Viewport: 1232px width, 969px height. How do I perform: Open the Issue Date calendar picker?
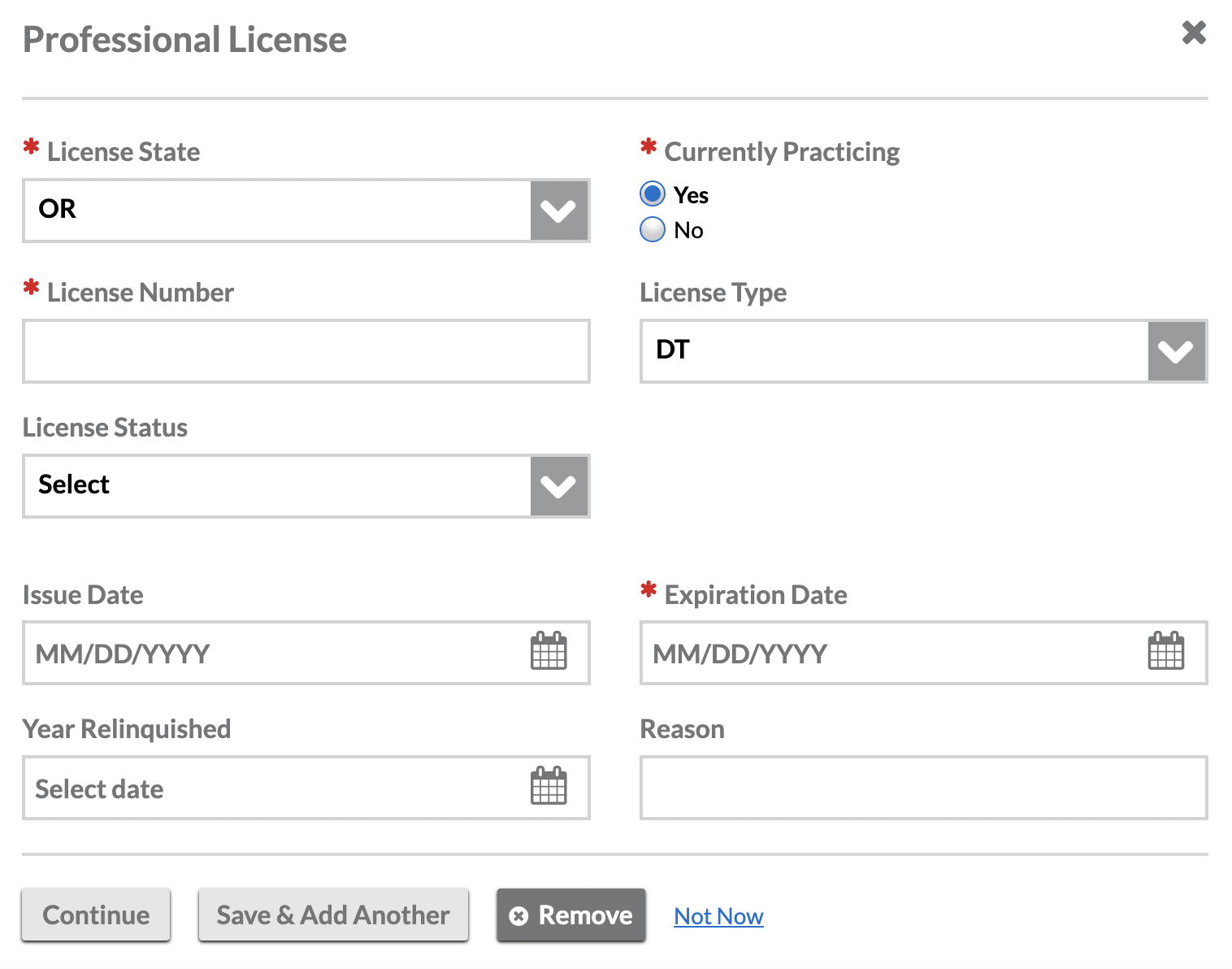549,652
